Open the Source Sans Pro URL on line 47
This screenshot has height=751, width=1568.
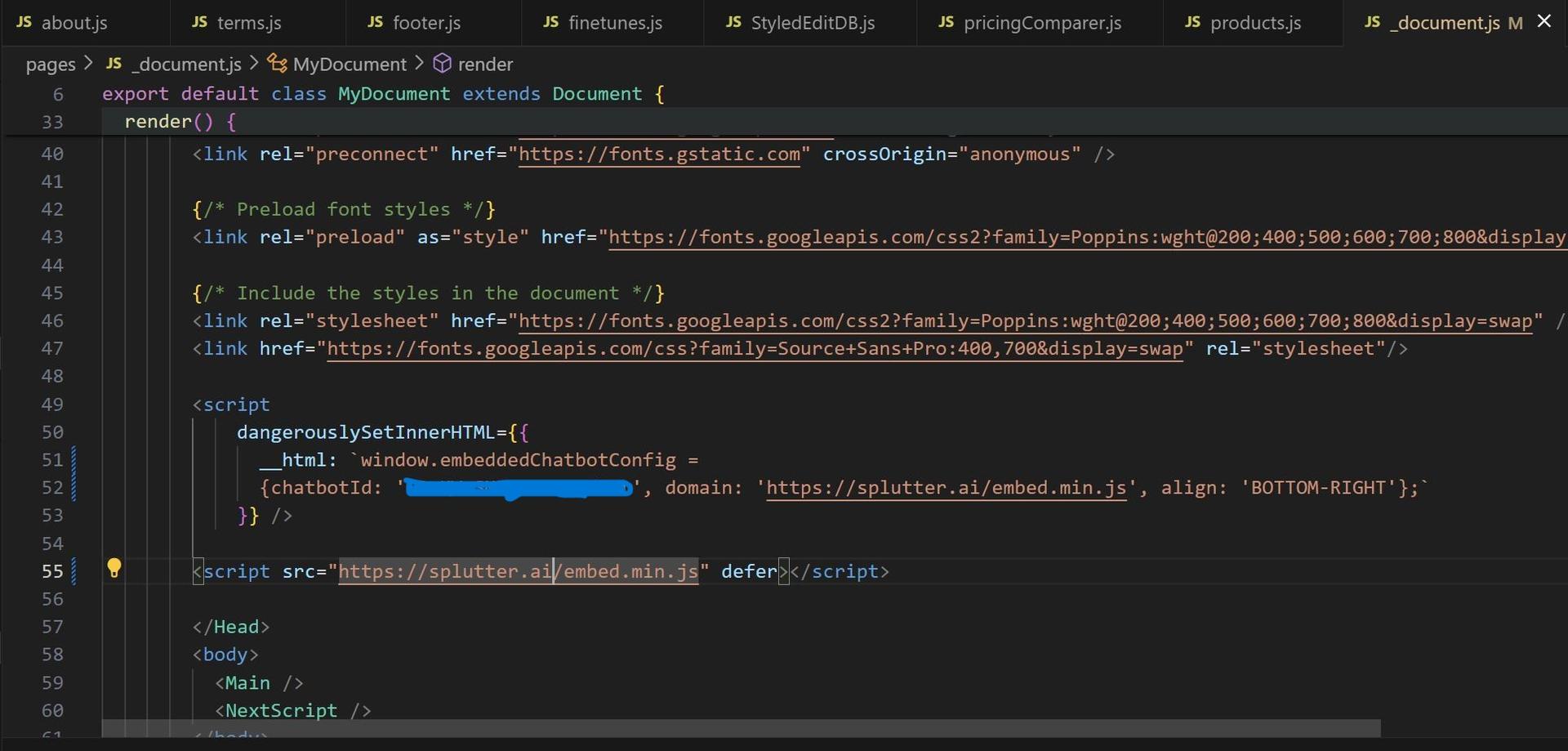coord(755,348)
